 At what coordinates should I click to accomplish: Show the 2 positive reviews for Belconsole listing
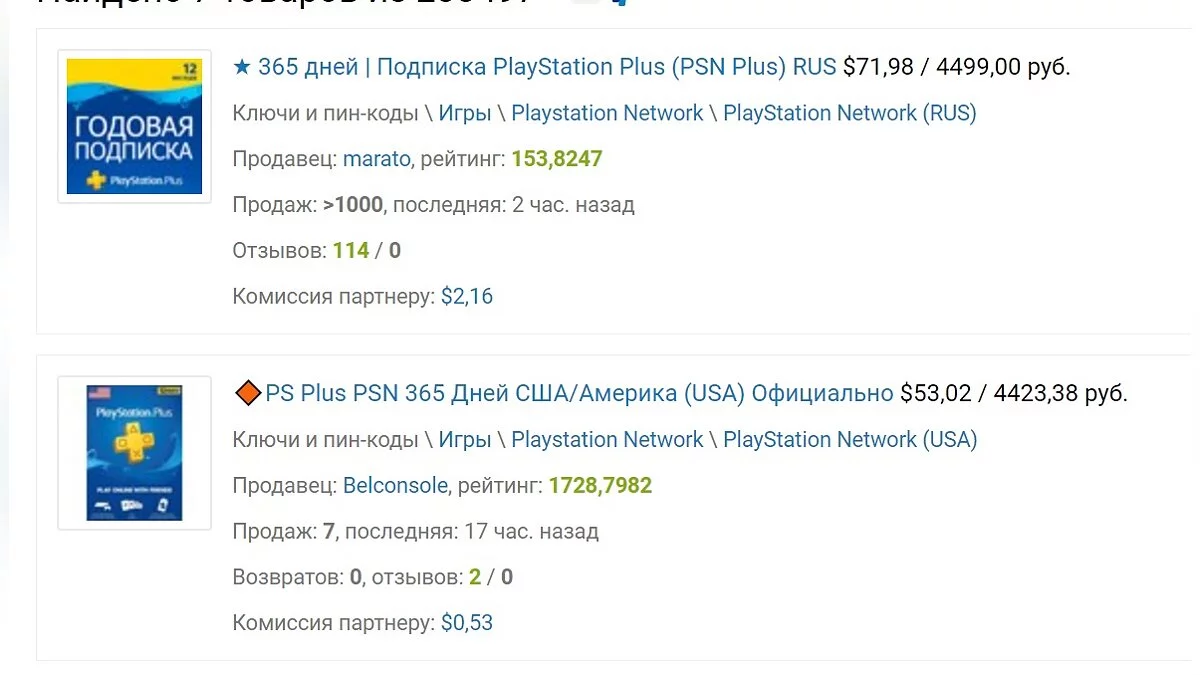475,577
